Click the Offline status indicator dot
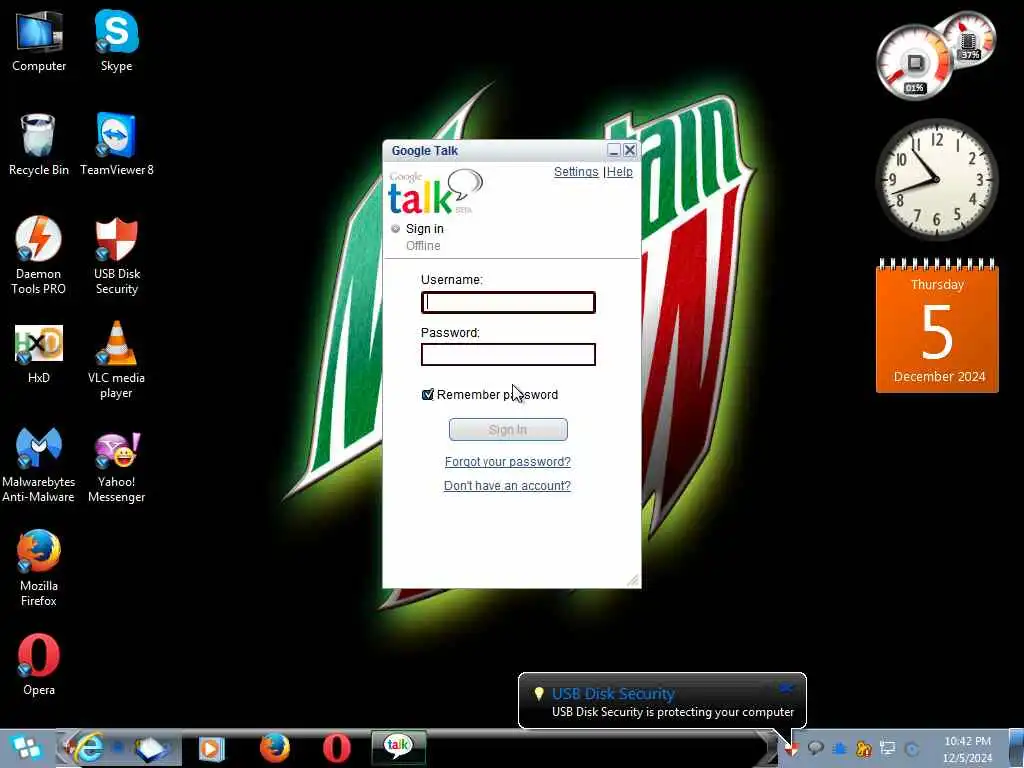The width and height of the screenshot is (1024, 768). point(396,229)
